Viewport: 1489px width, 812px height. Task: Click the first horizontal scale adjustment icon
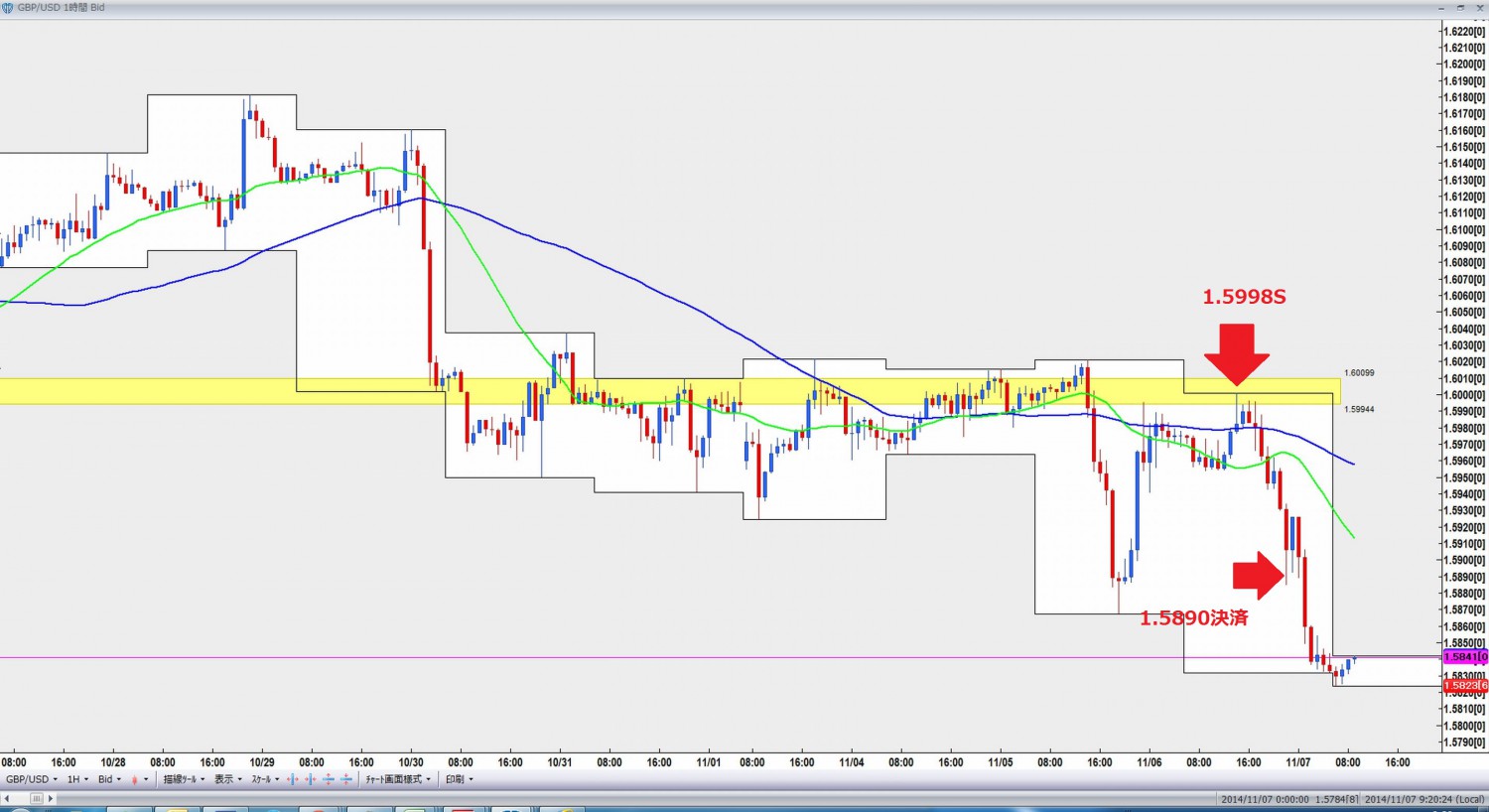pyautogui.click(x=293, y=780)
